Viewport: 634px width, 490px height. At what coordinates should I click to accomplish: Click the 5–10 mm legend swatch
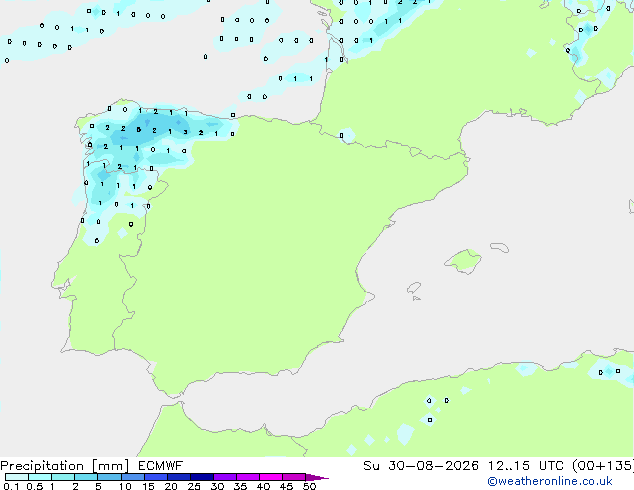click(x=109, y=477)
